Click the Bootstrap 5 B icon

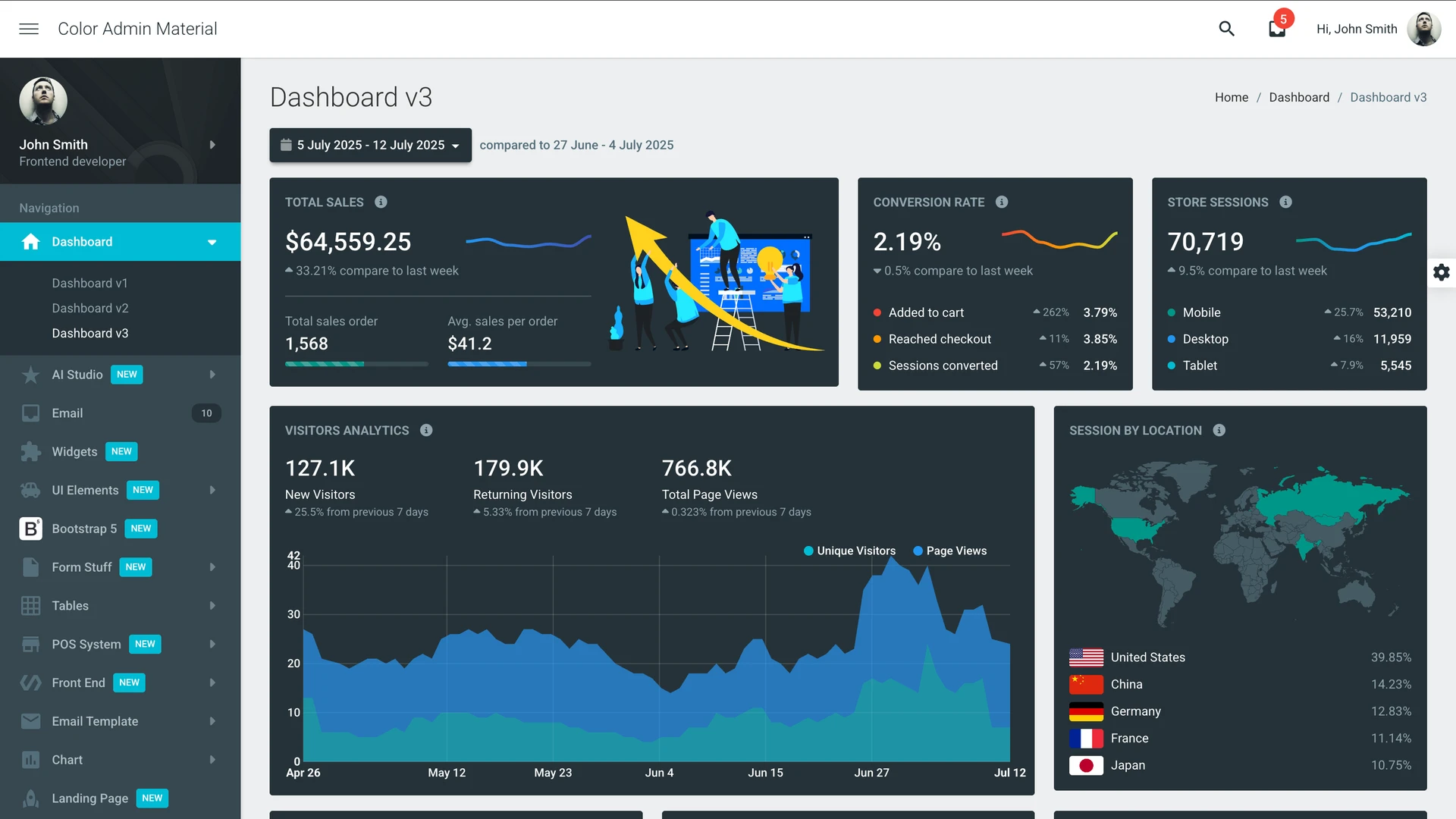[30, 529]
